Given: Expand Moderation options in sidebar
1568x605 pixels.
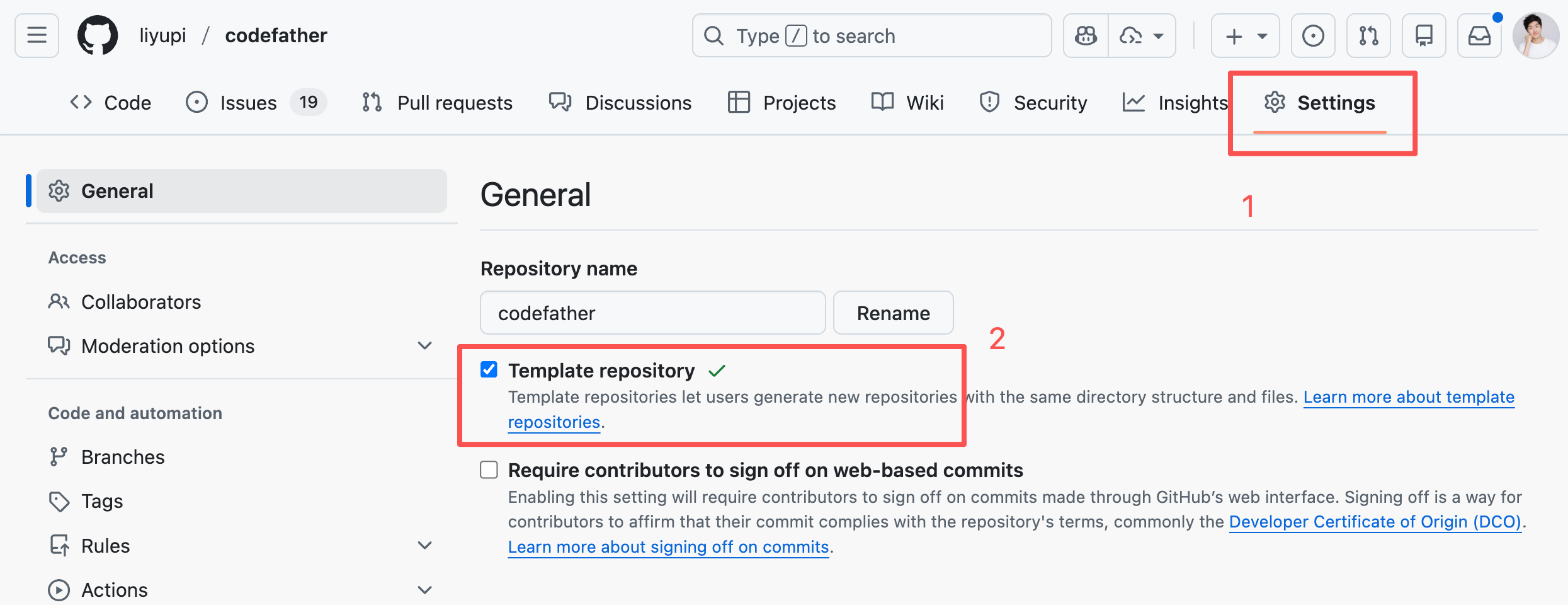Looking at the screenshot, I should pos(425,346).
